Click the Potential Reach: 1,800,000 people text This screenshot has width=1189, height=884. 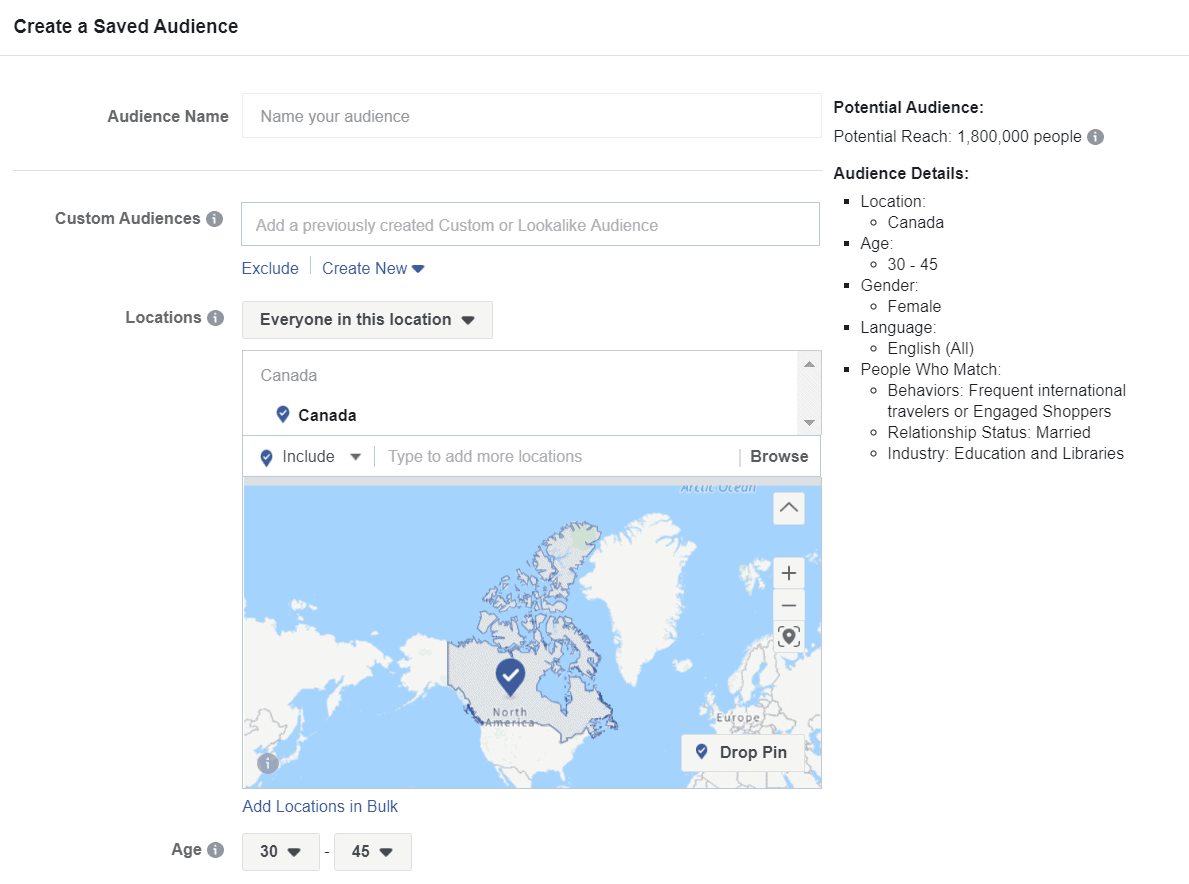click(957, 136)
